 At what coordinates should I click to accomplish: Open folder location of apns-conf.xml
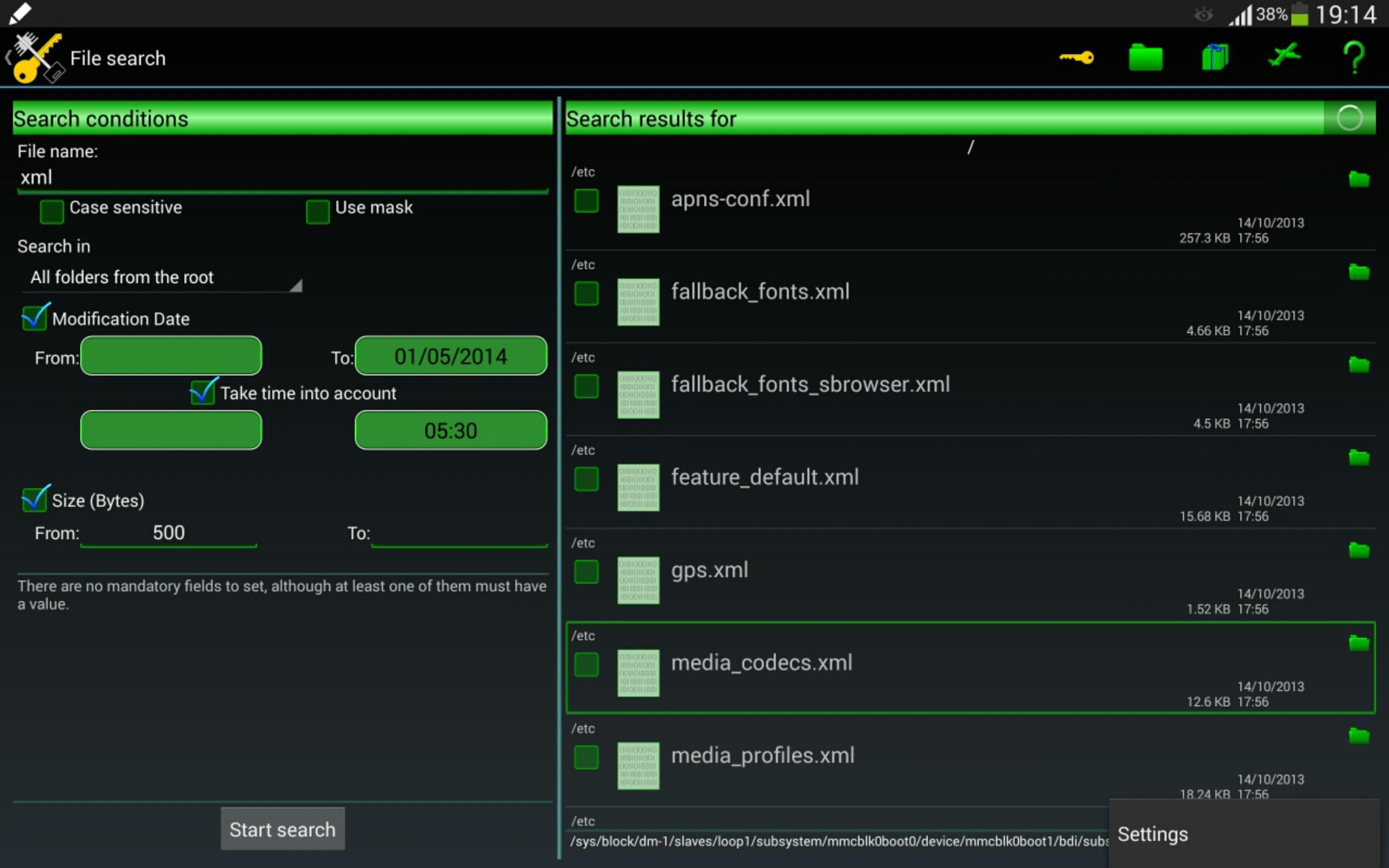(1359, 179)
